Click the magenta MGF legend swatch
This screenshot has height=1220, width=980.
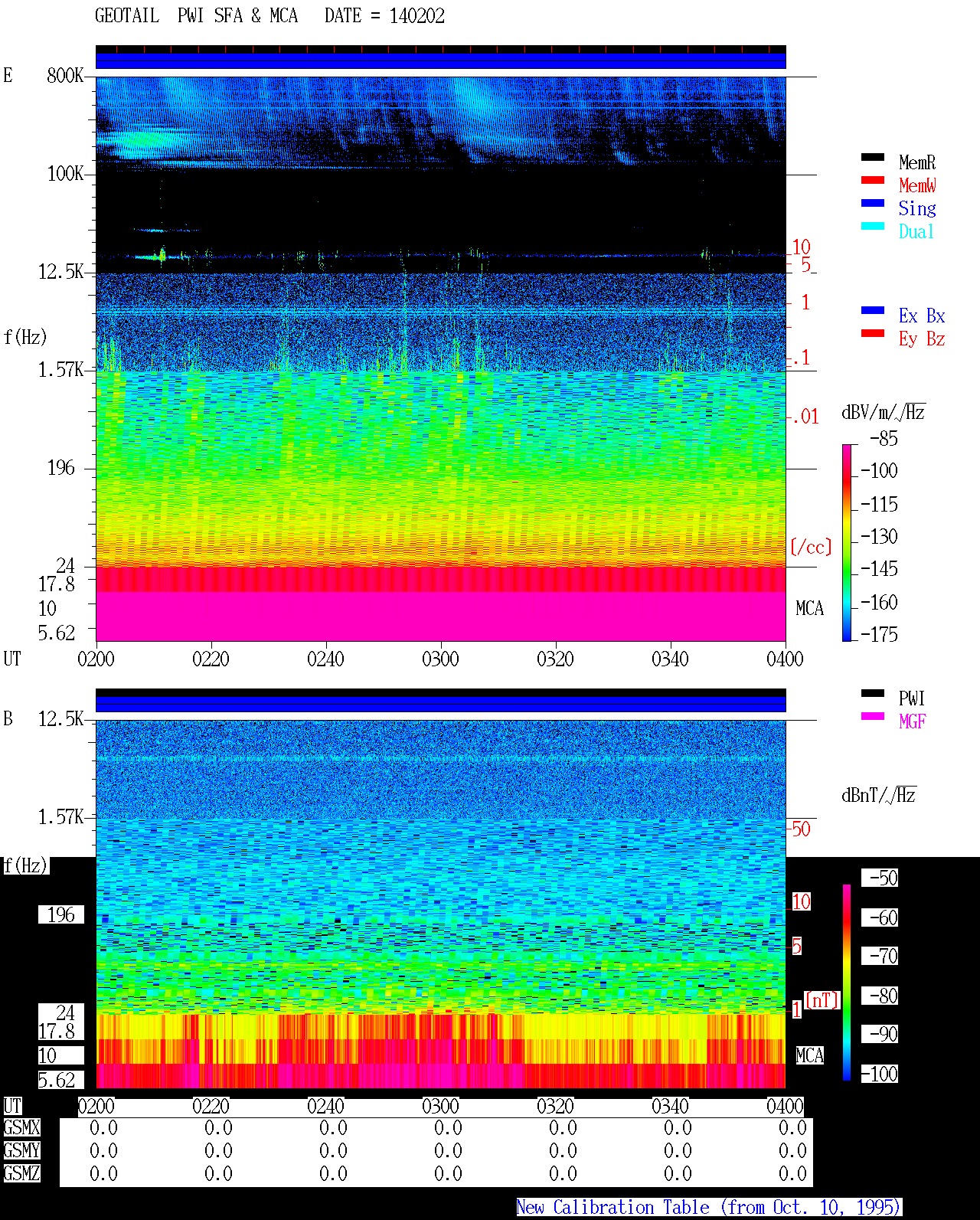873,716
